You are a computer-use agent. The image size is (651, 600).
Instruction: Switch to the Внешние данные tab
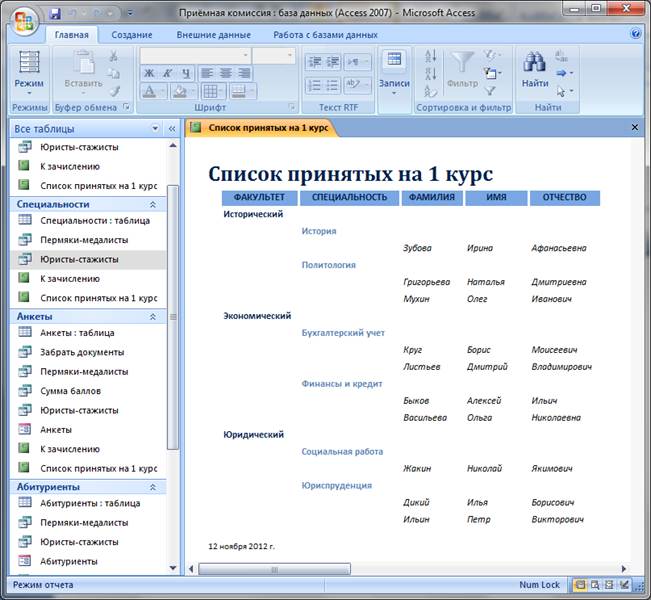[x=213, y=35]
